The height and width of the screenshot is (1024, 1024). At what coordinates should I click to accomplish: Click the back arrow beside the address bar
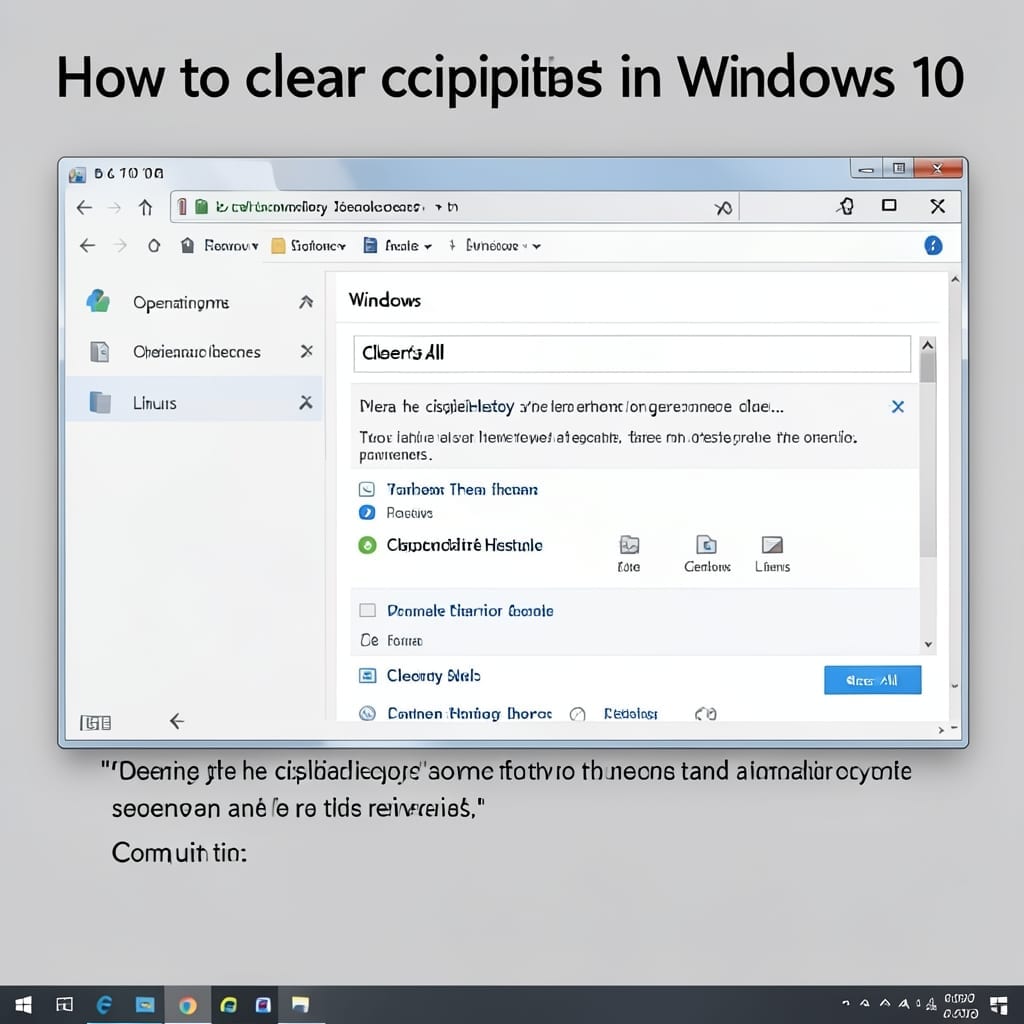(x=84, y=208)
